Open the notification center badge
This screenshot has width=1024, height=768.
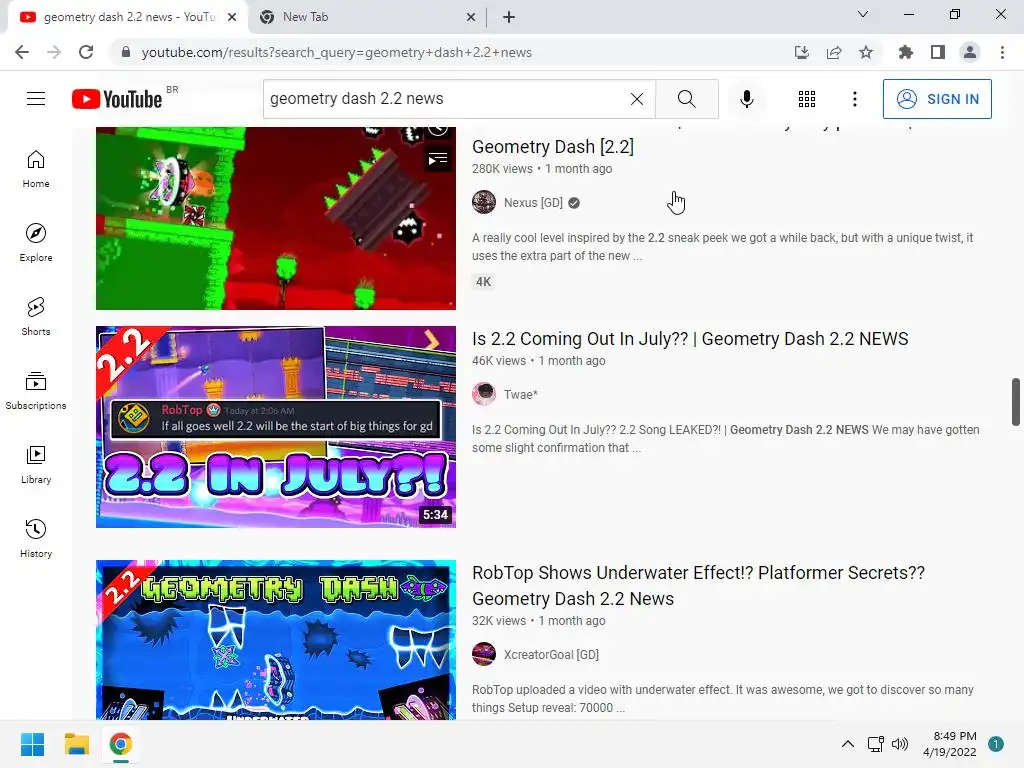pos(996,744)
